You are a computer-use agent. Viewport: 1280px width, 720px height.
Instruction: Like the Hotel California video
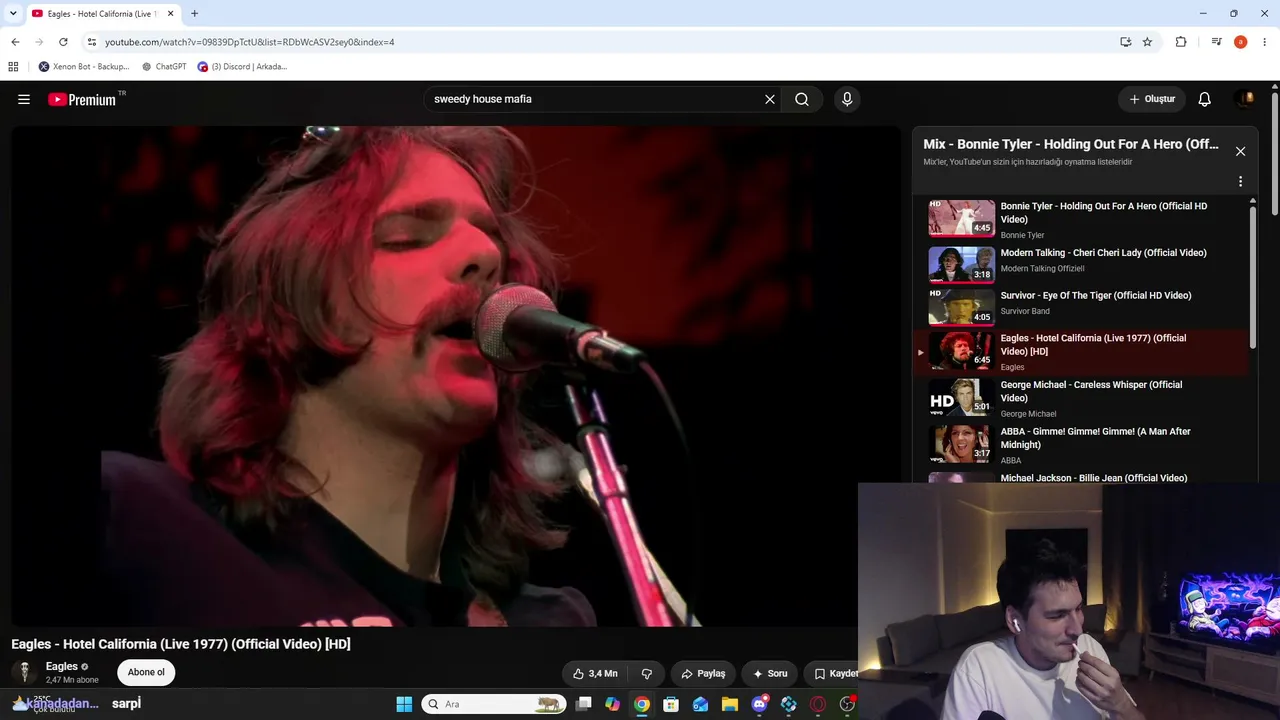(x=595, y=674)
